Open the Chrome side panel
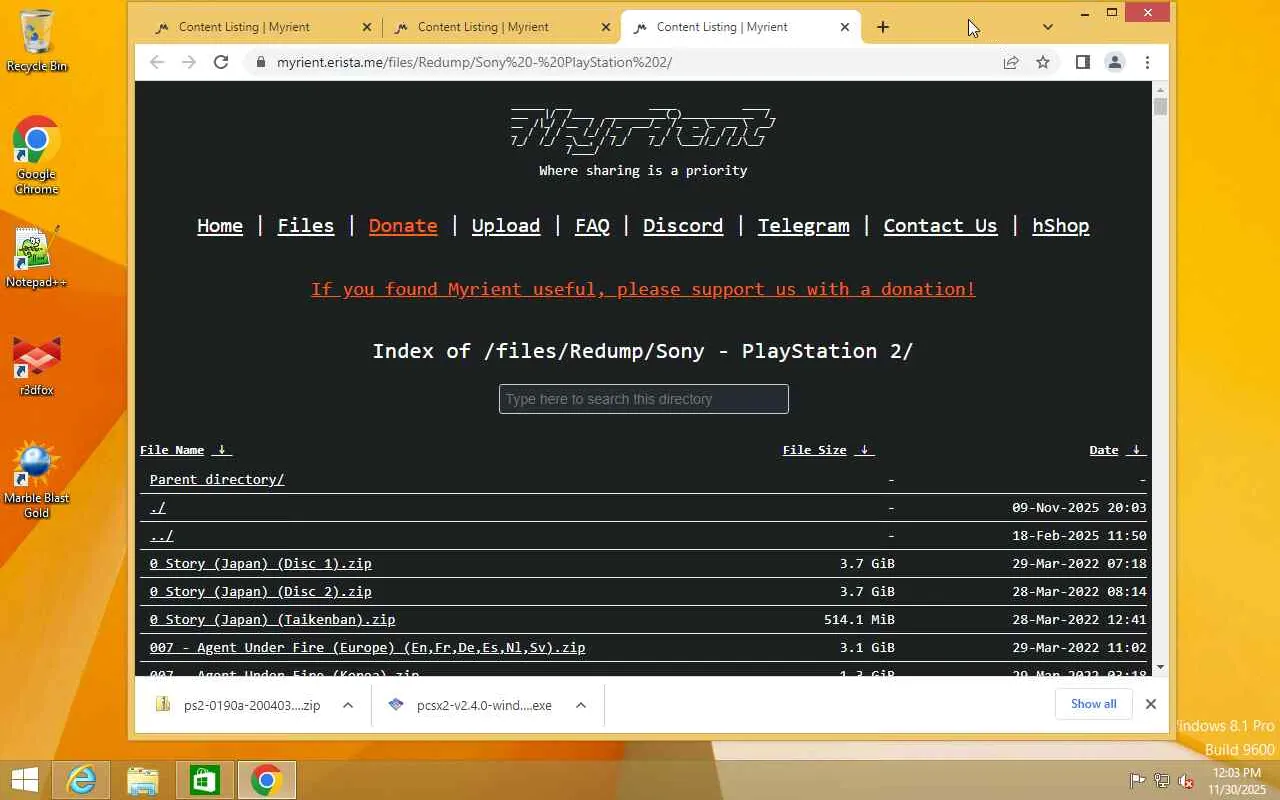Viewport: 1280px width, 800px height. click(1082, 62)
